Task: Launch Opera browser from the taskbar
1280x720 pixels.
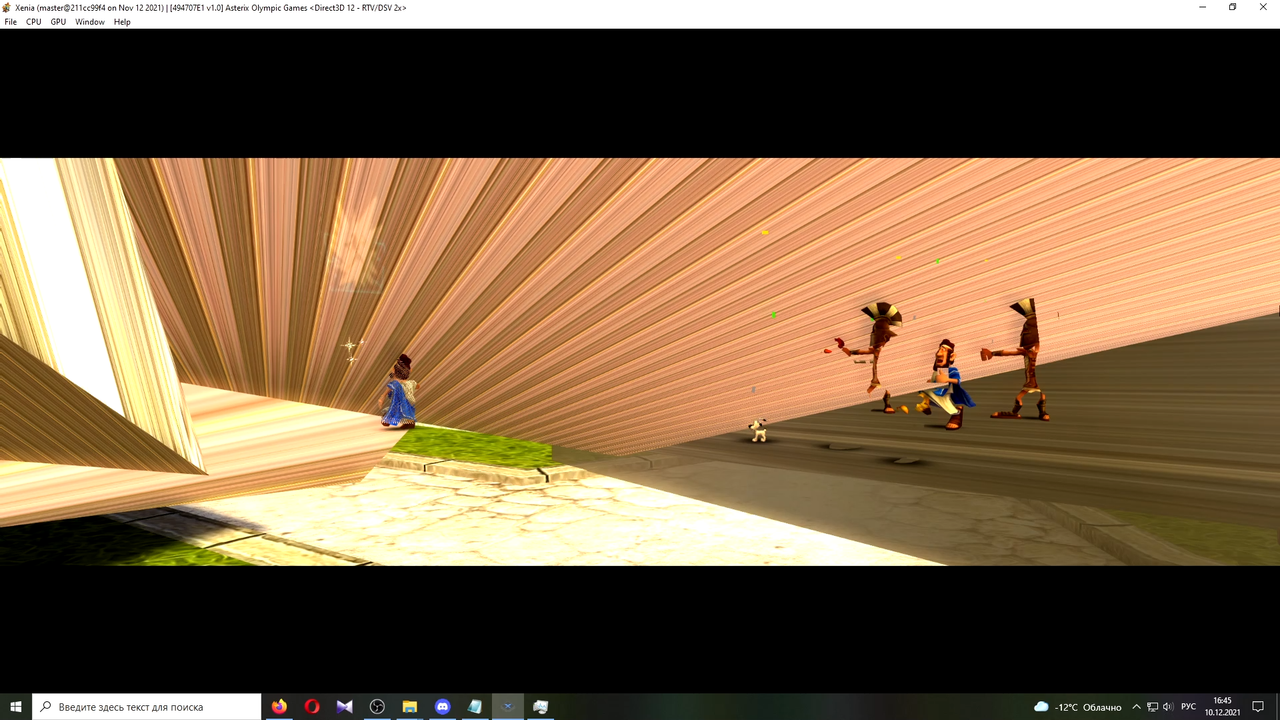Action: pyautogui.click(x=312, y=707)
